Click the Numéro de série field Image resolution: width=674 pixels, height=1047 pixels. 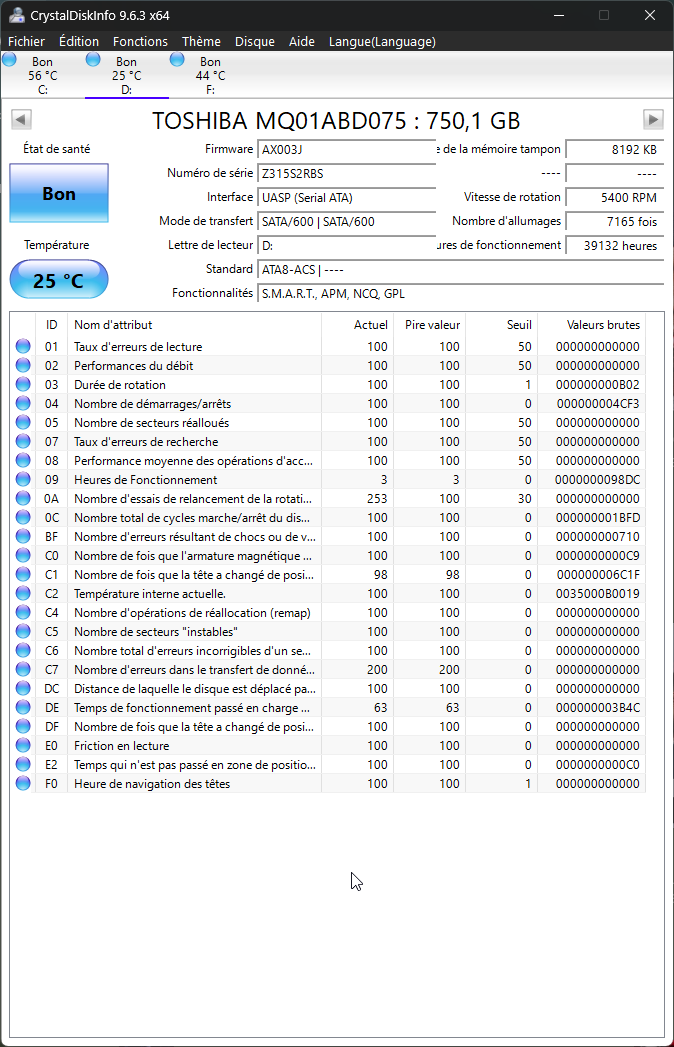click(x=347, y=173)
